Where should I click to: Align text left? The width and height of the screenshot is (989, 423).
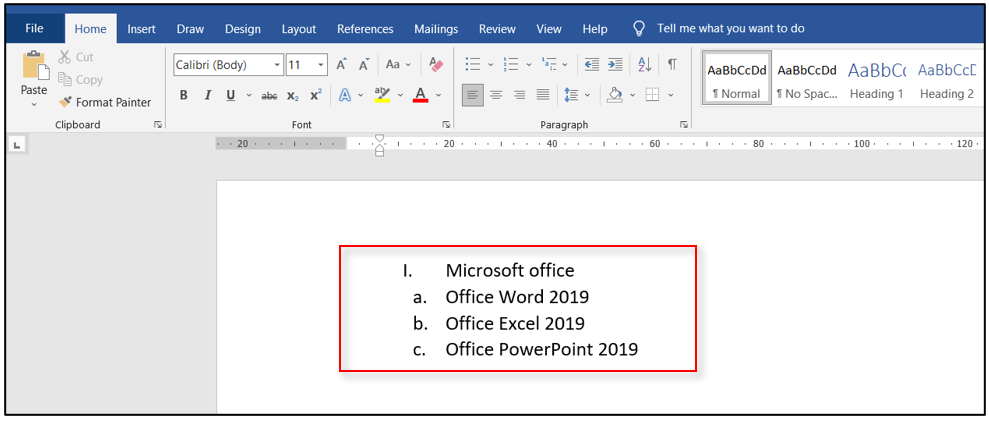(x=473, y=95)
